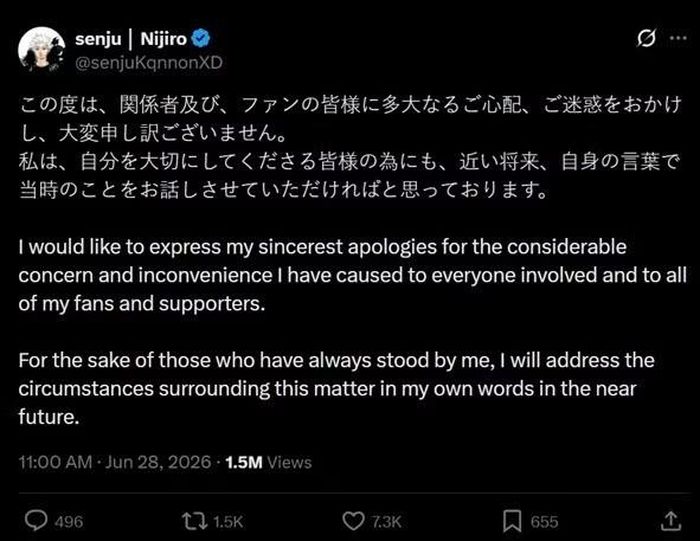The image size is (700, 541).
Task: Like the post with the heart icon
Action: tap(353, 521)
